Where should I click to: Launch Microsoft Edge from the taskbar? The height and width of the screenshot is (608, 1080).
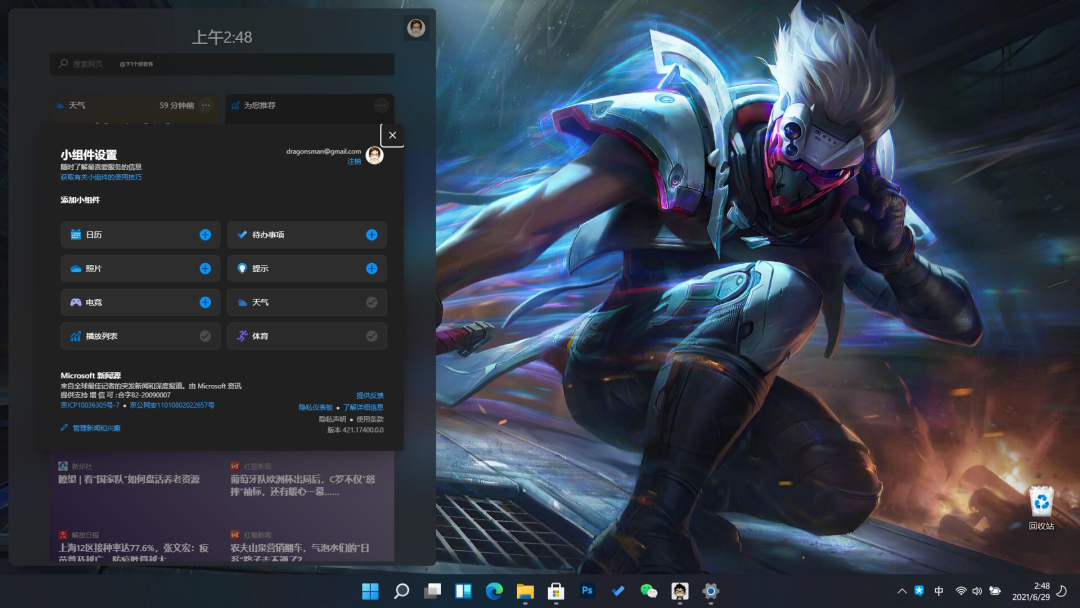pos(494,591)
